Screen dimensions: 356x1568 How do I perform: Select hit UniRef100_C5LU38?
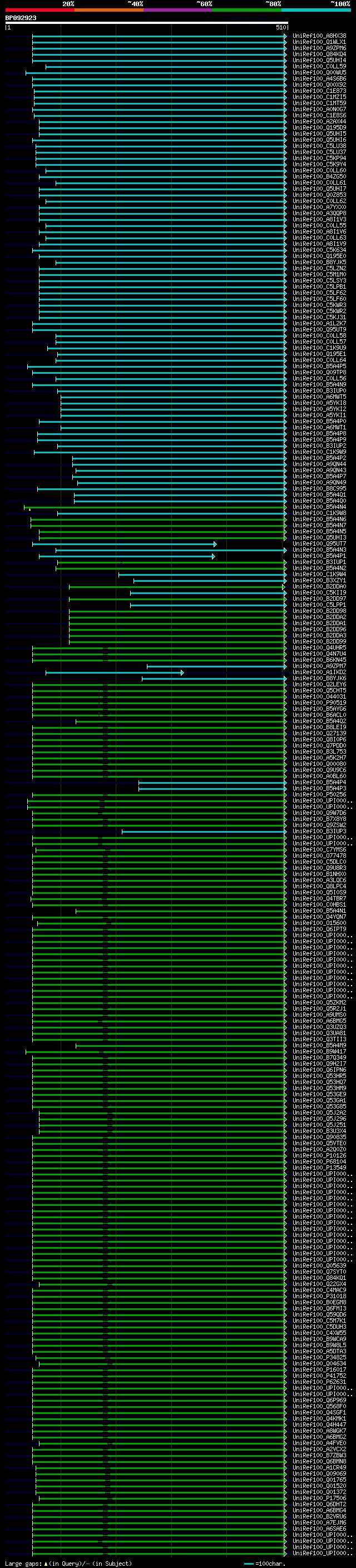pos(319,146)
